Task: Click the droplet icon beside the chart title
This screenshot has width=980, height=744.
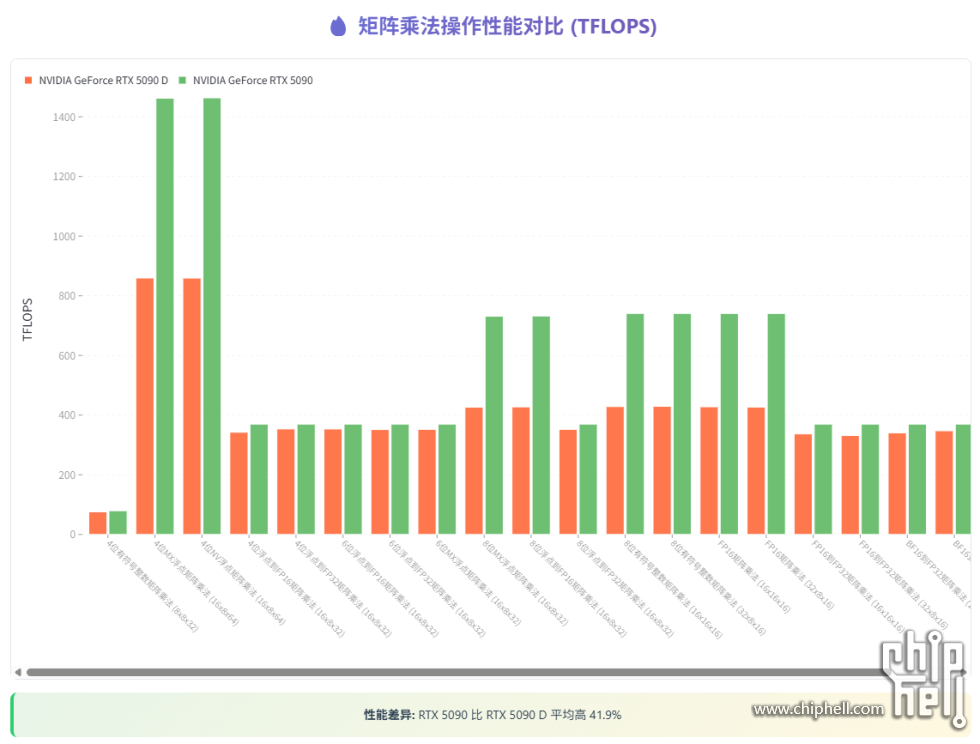Action: (338, 26)
